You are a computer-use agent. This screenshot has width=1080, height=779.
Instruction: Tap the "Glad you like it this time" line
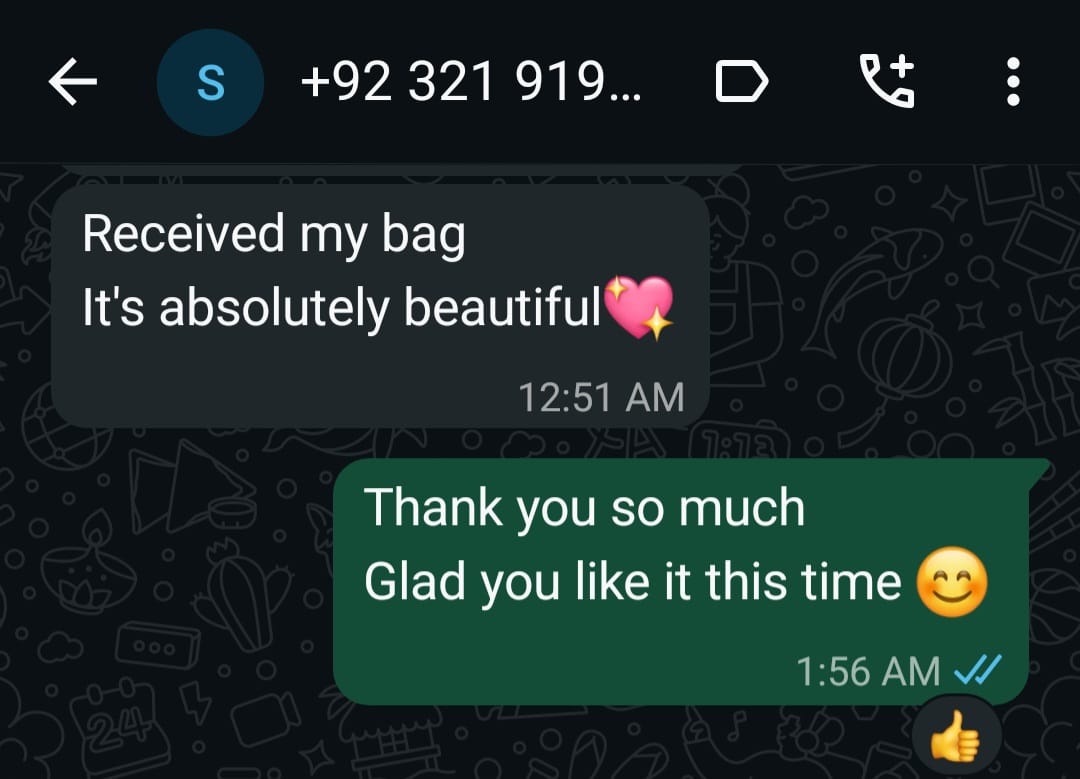pos(632,582)
